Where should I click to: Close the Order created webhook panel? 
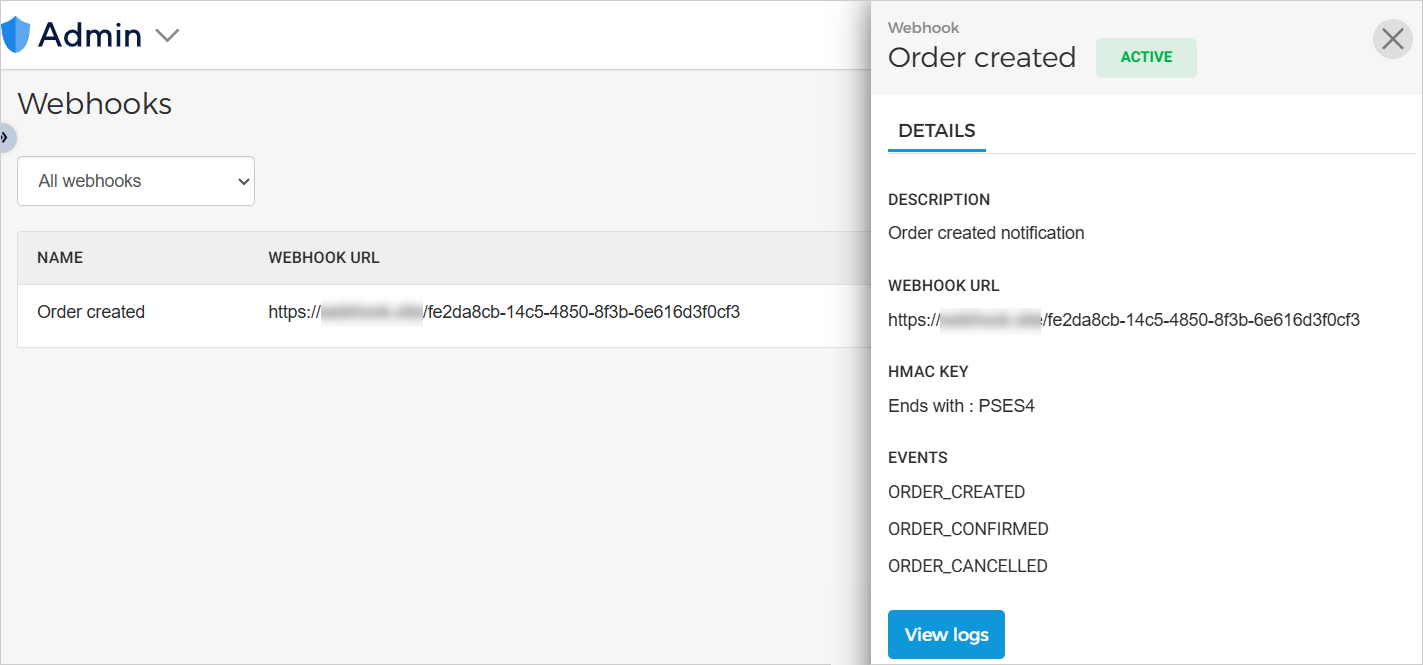pos(1392,39)
